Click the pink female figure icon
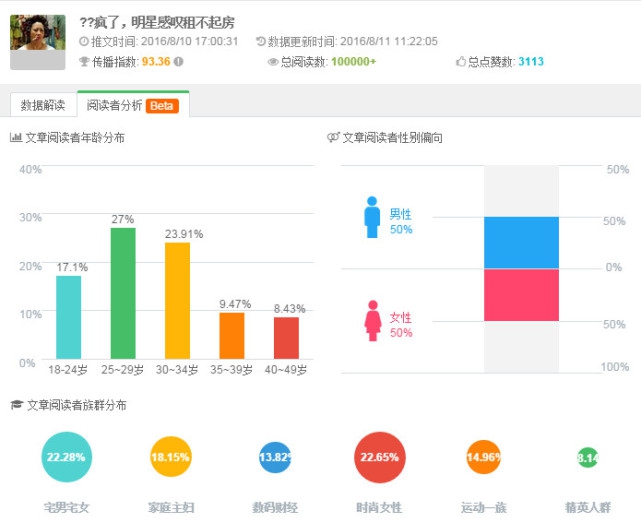This screenshot has height=523, width=641. (372, 321)
